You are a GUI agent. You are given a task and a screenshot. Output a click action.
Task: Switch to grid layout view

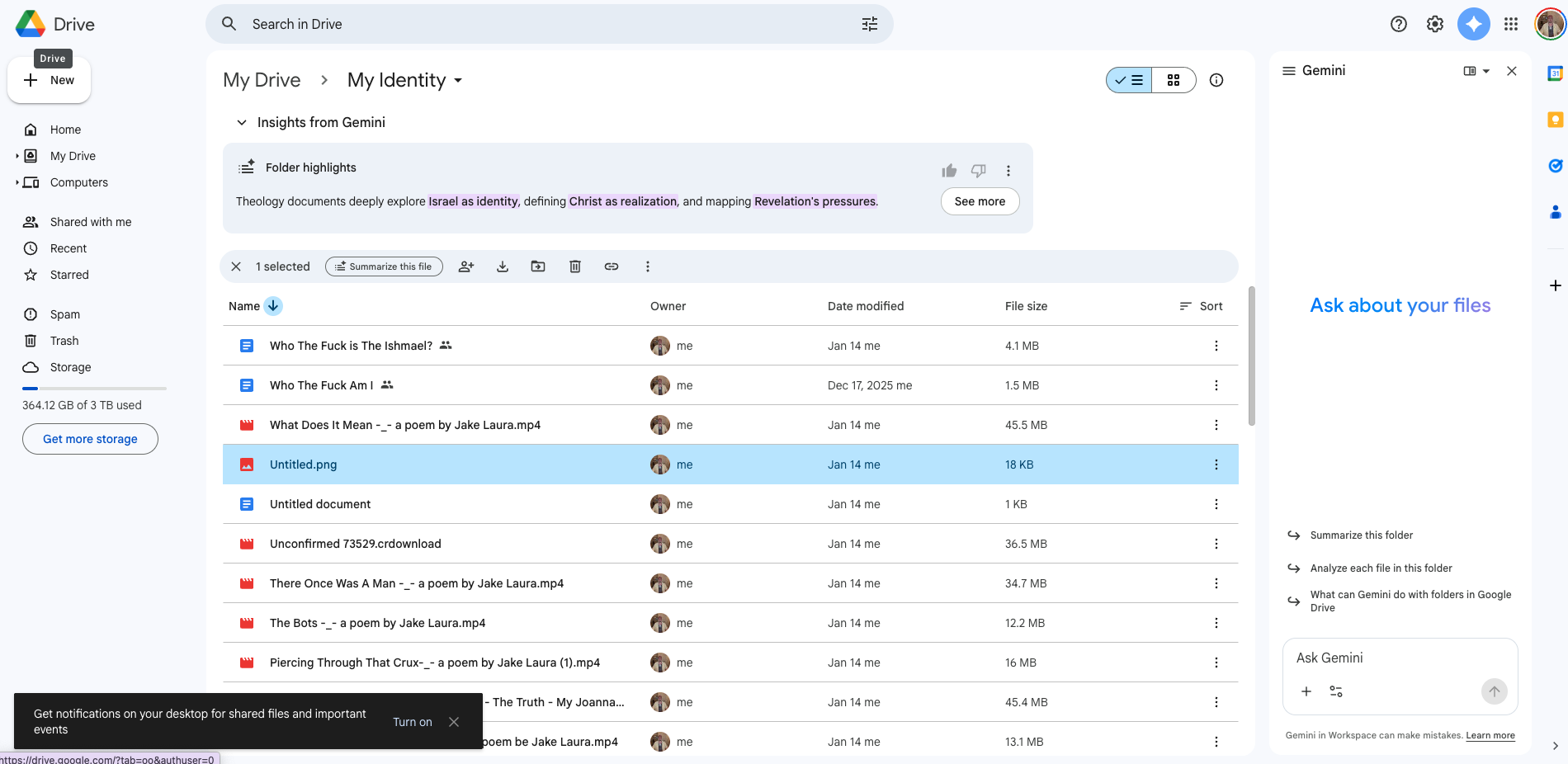[1174, 80]
